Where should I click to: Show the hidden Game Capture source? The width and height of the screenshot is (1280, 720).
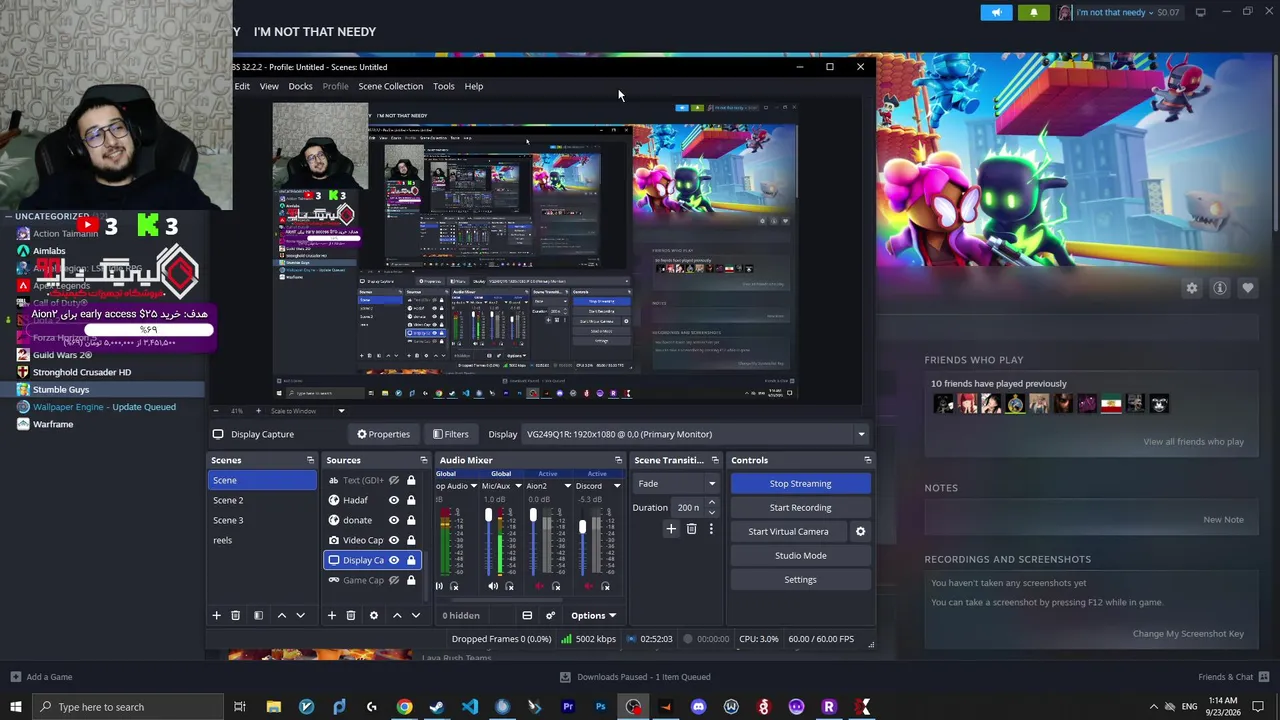pos(394,580)
